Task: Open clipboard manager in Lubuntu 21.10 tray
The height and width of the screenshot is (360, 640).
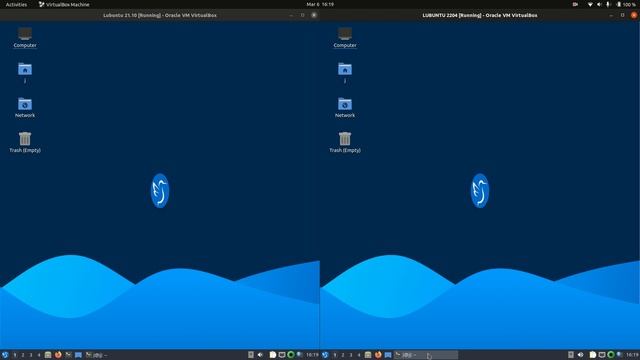Action: pos(273,355)
